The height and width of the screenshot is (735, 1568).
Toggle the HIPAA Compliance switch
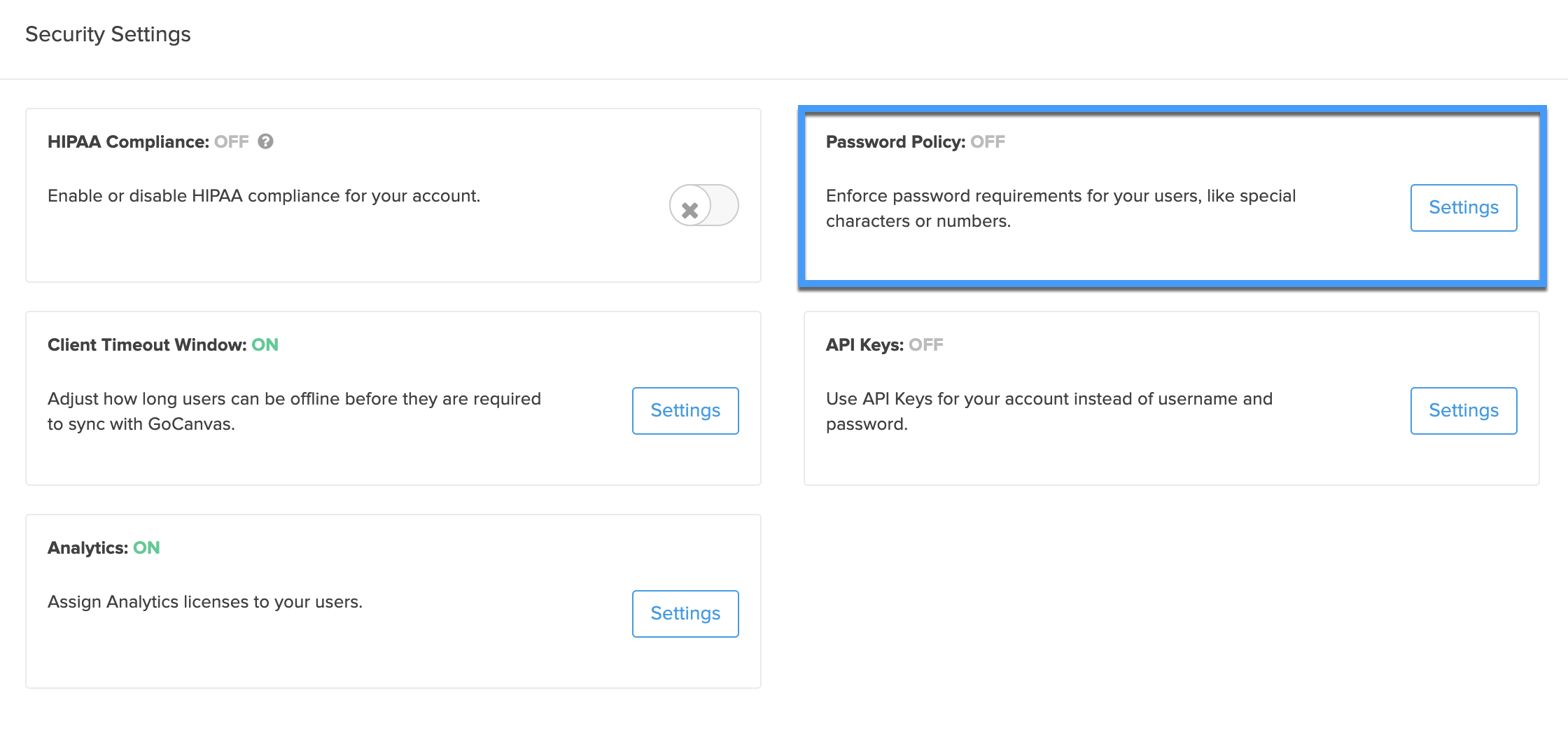pyautogui.click(x=703, y=205)
